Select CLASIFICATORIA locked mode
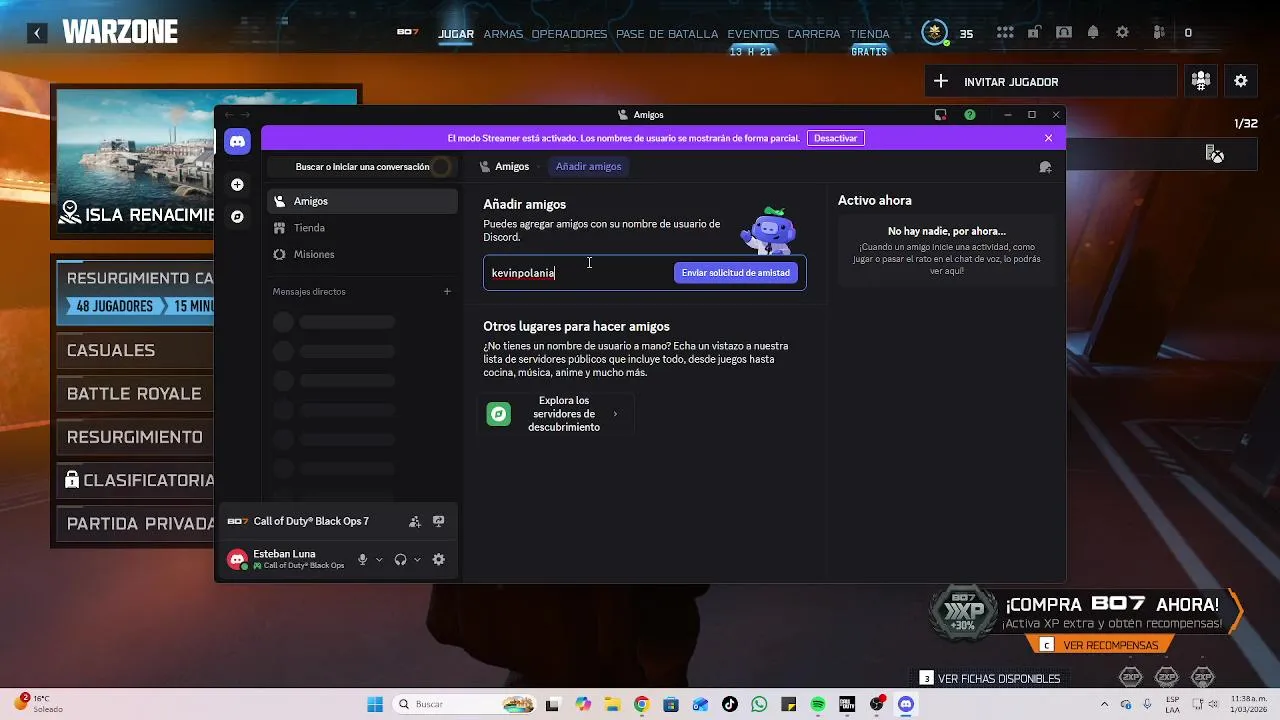Viewport: 1280px width, 720px height. click(133, 481)
